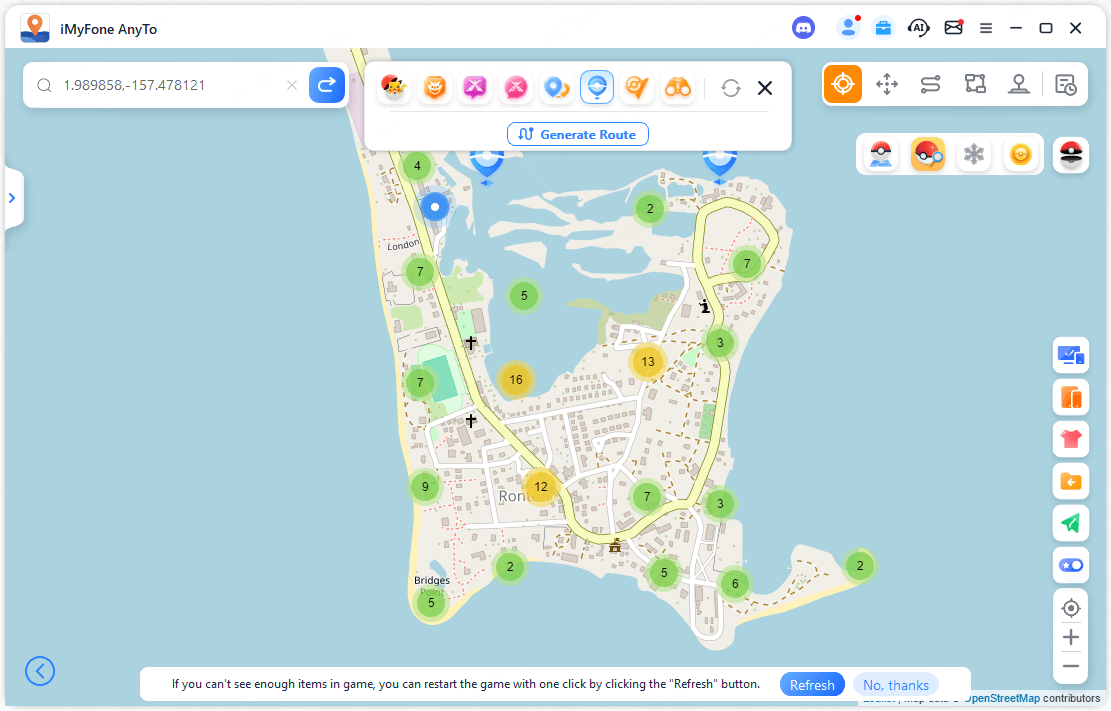Screen dimensions: 1111x711
Task: Click the green cluster marker 9
Action: [x=425, y=487]
